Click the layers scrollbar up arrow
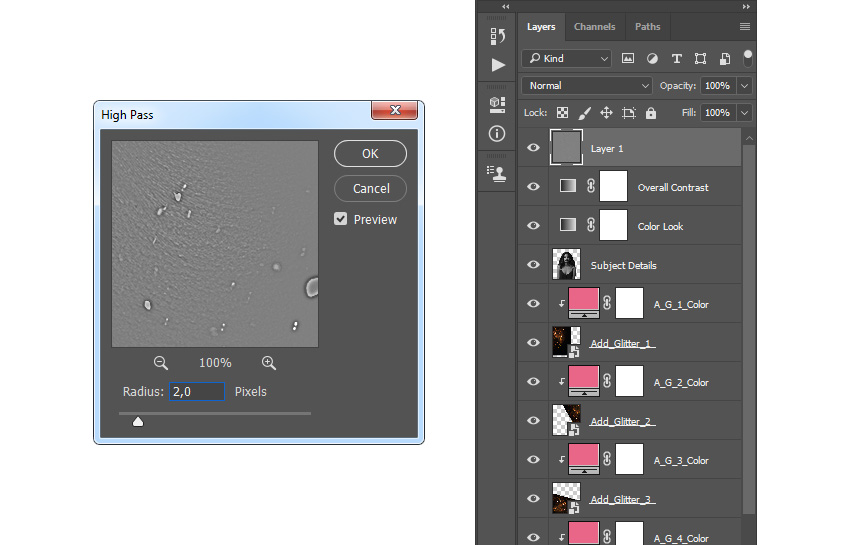The image size is (850, 545). (x=749, y=139)
